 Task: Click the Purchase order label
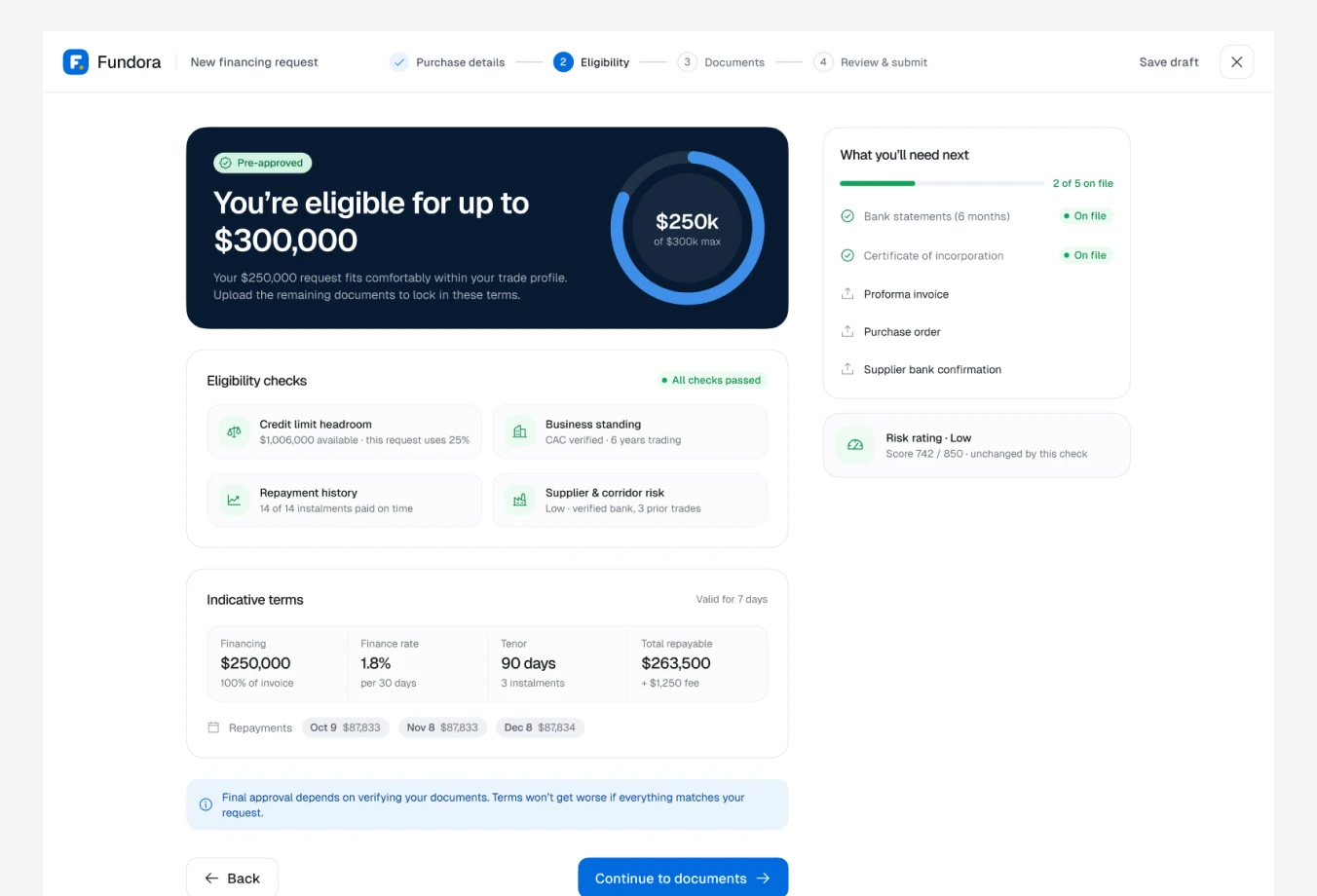pos(902,332)
